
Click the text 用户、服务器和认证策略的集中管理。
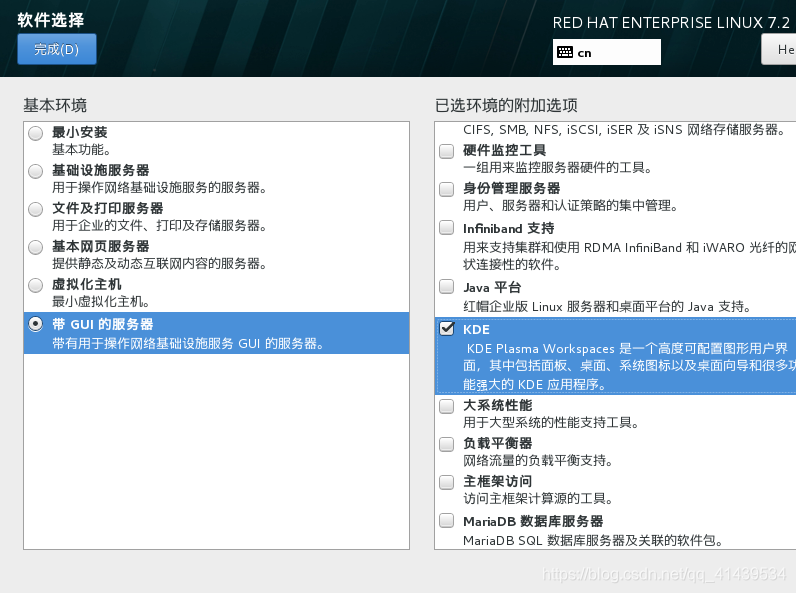click(x=571, y=206)
